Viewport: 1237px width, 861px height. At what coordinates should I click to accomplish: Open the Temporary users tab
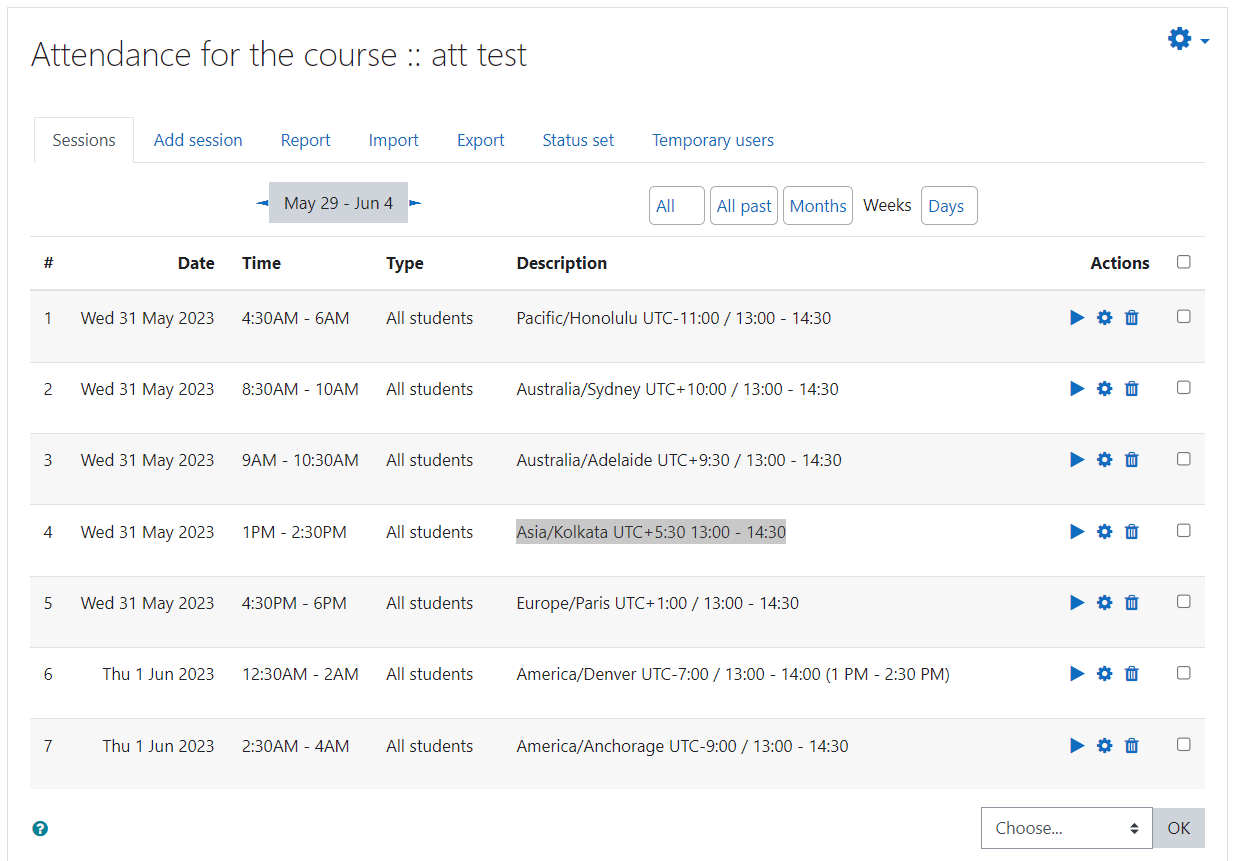click(712, 139)
